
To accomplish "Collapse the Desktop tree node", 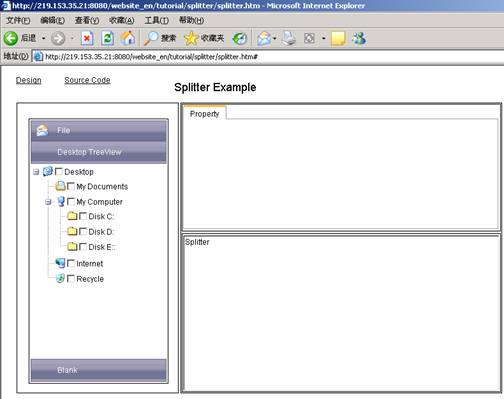I will [36, 172].
